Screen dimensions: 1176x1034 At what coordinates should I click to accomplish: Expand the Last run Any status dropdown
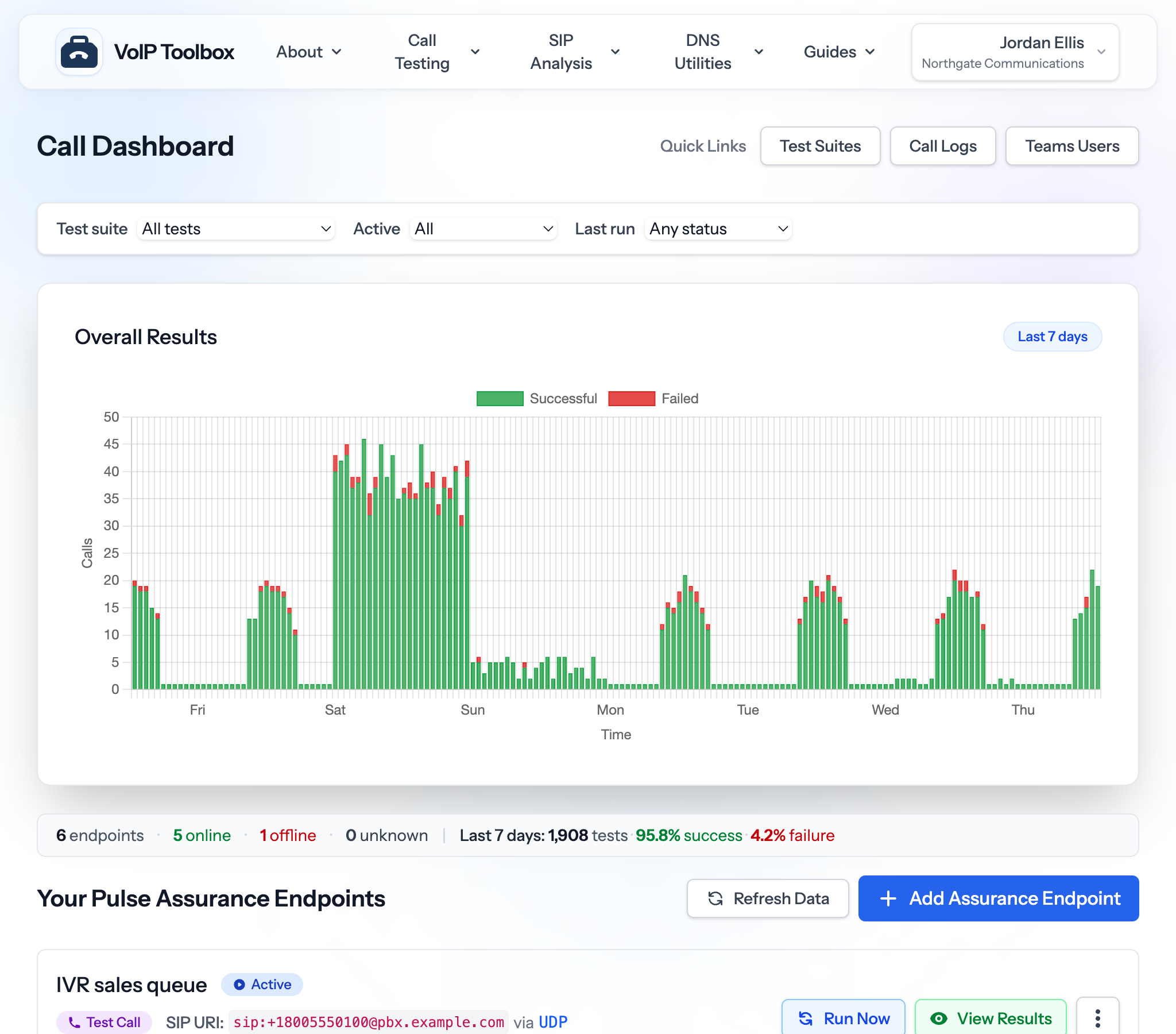(718, 229)
